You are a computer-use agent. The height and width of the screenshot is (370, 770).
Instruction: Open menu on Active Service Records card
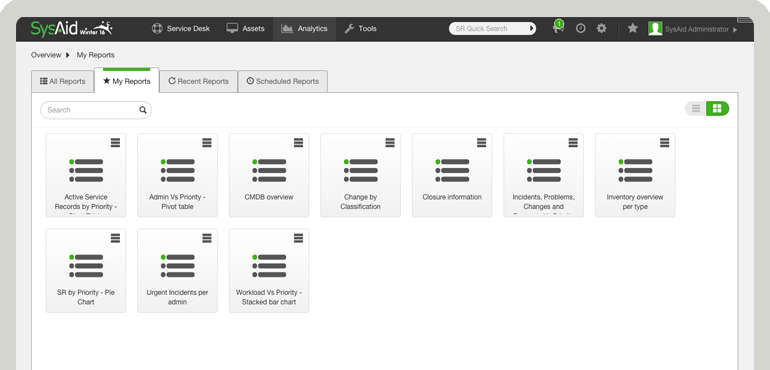point(115,142)
